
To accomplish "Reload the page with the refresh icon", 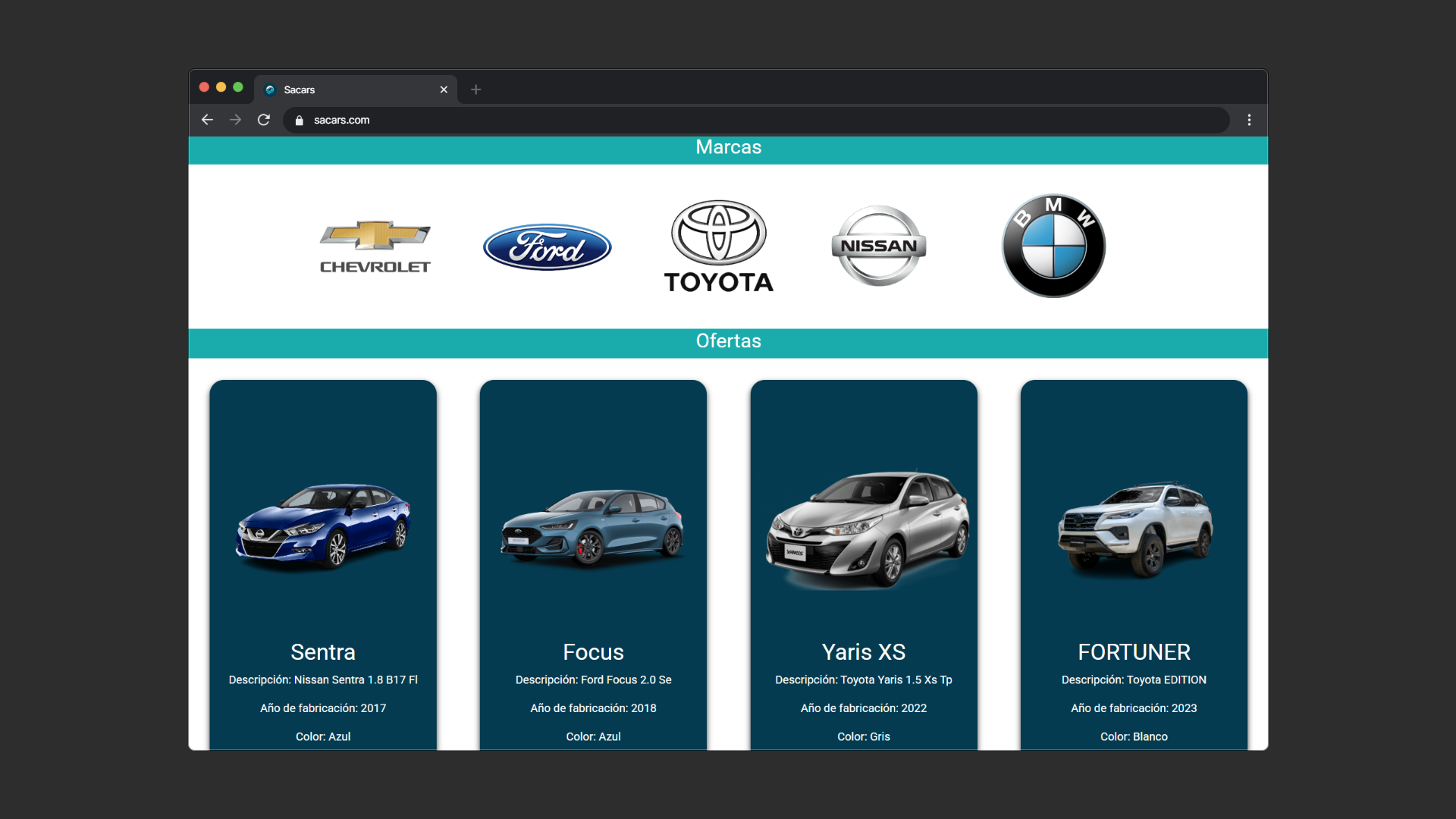I will 264,120.
